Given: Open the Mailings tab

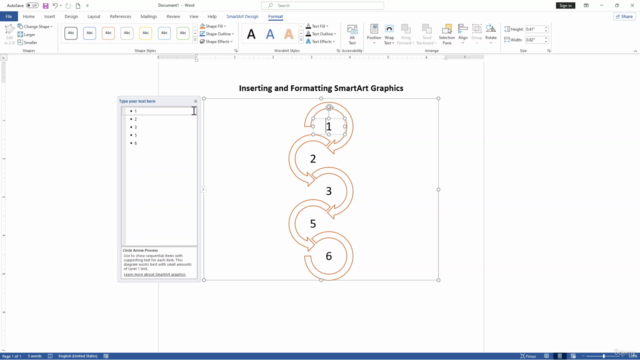Looking at the screenshot, I should (x=149, y=17).
